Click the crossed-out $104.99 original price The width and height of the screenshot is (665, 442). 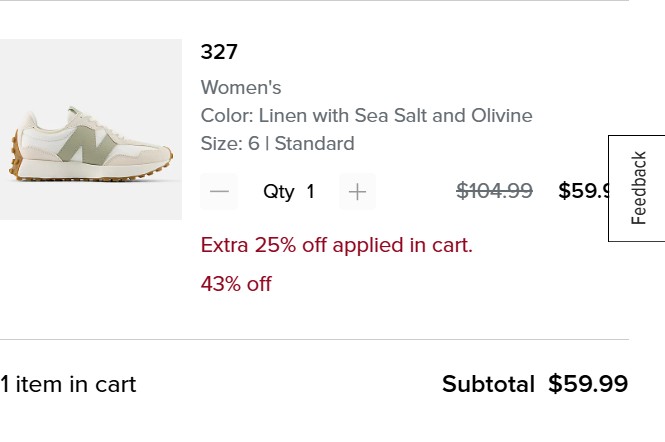(494, 191)
